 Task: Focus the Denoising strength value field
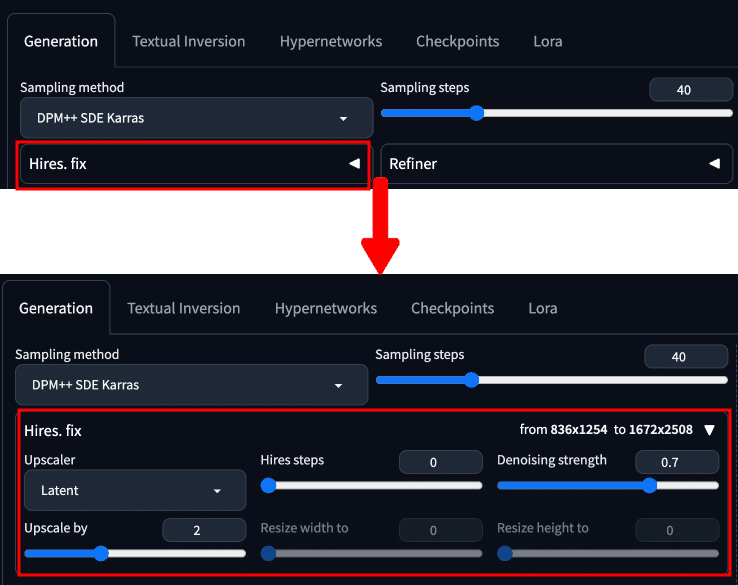677,462
